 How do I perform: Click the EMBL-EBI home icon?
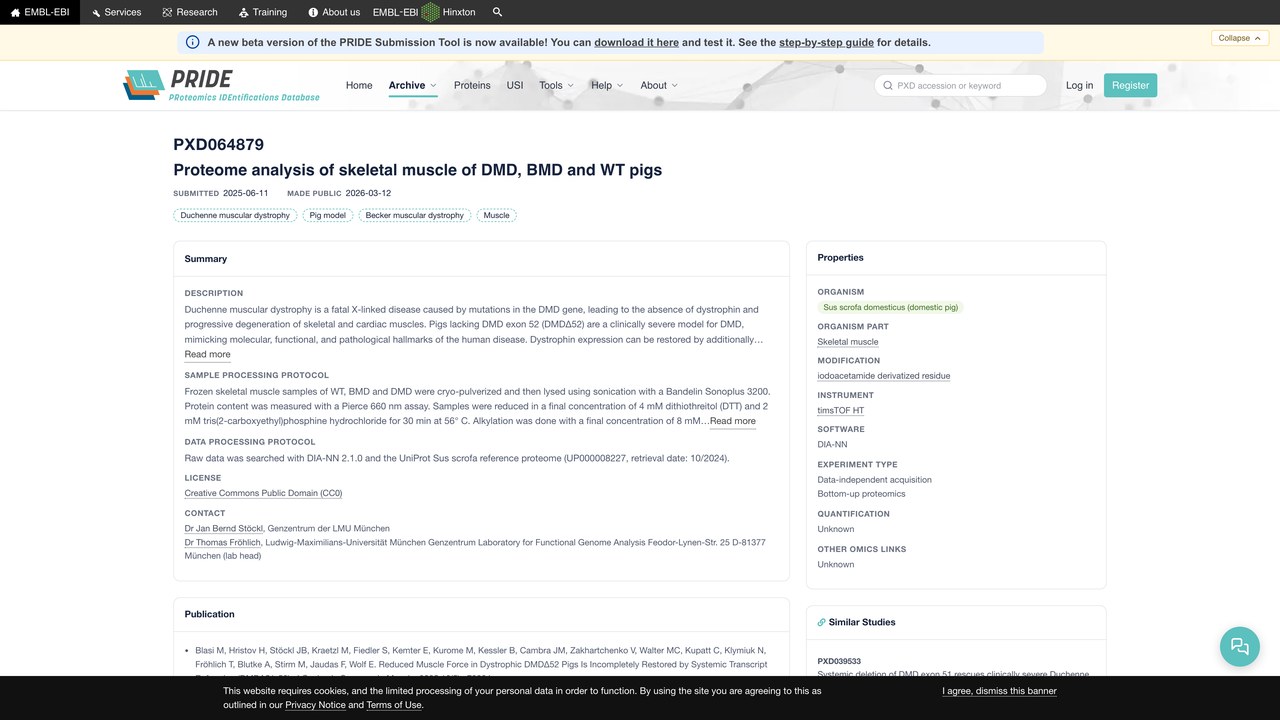[15, 12]
